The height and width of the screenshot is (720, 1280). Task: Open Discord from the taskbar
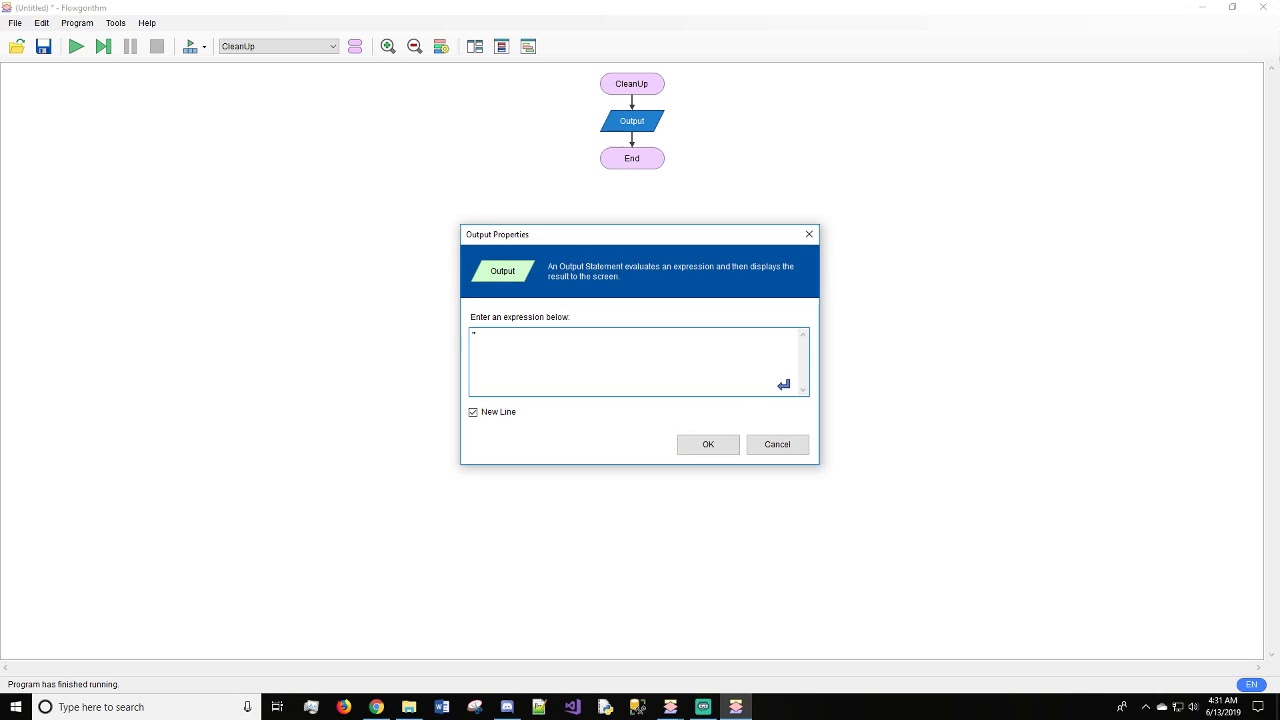tap(507, 707)
